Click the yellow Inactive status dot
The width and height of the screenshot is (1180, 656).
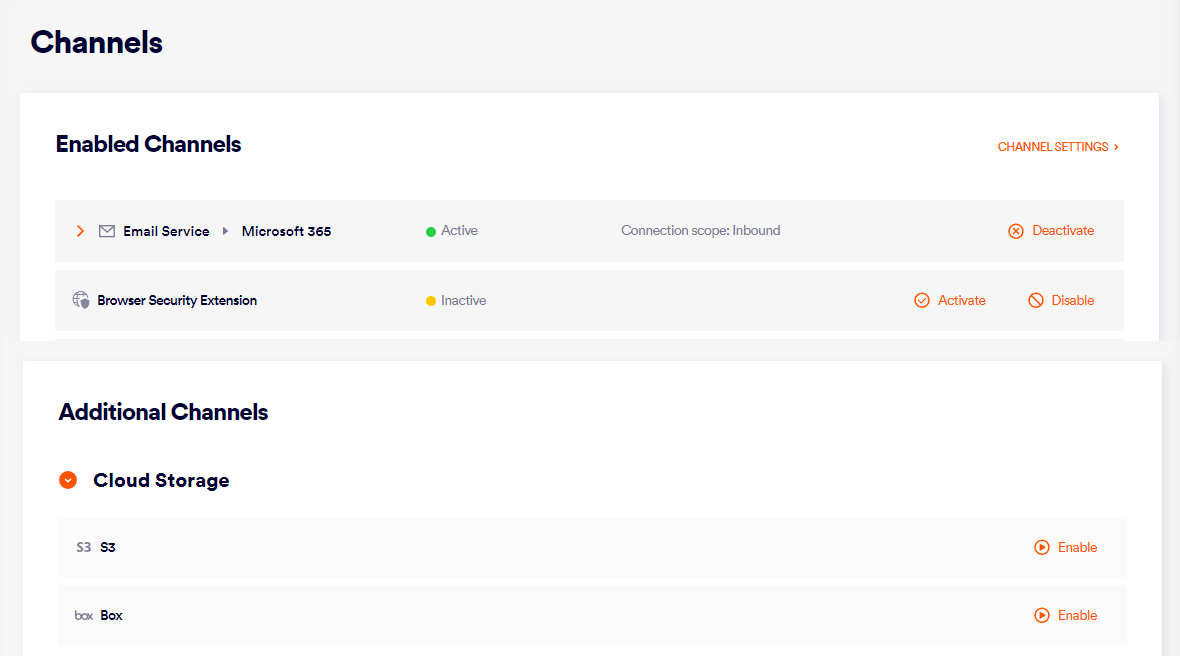coord(431,301)
